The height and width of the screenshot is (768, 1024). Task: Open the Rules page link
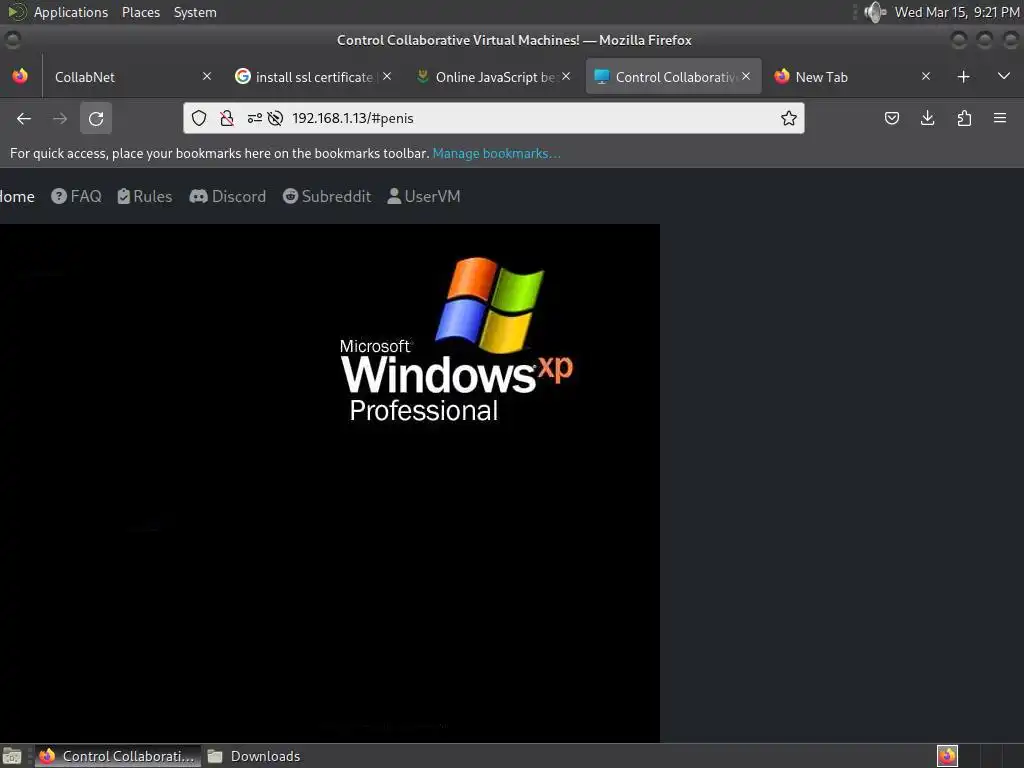[x=145, y=197]
